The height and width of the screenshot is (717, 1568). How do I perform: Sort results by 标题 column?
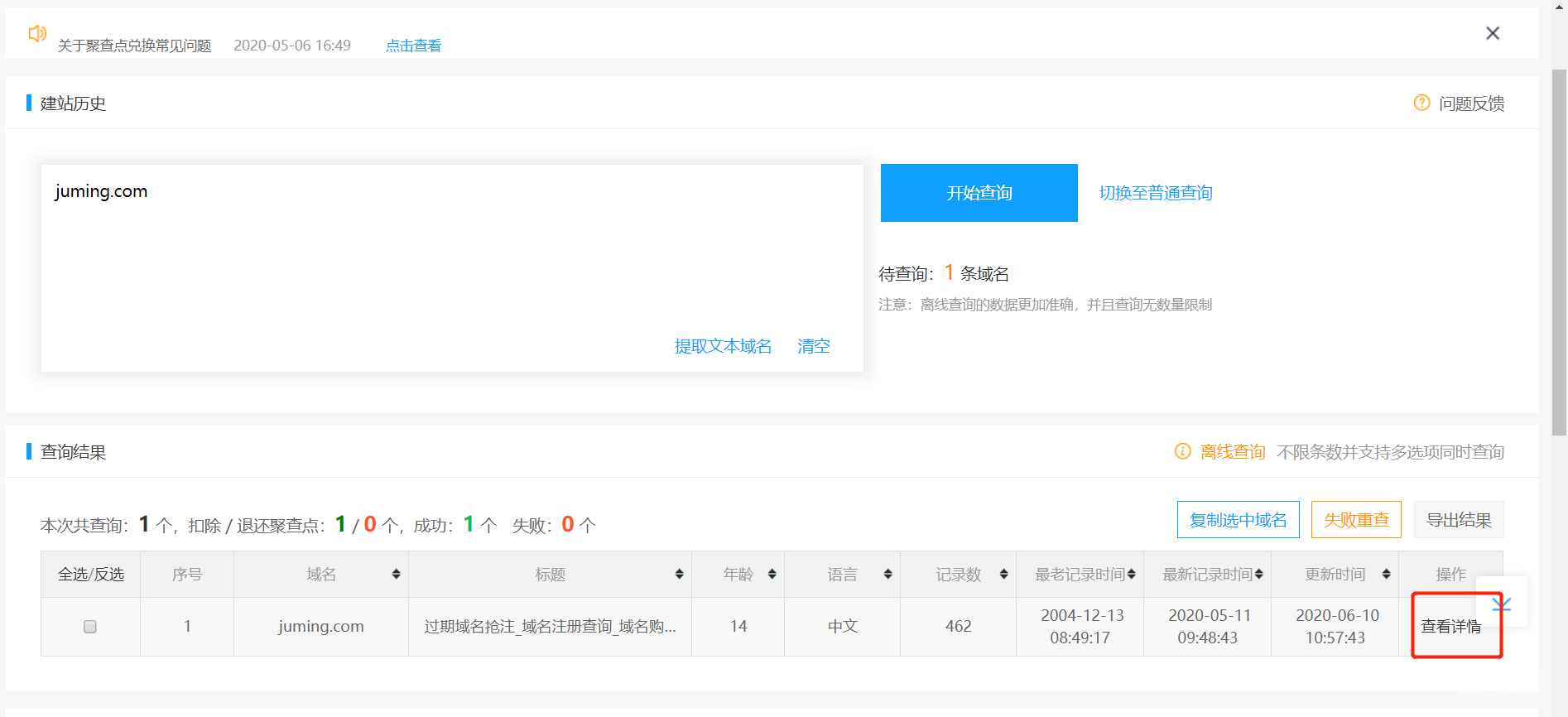(679, 575)
